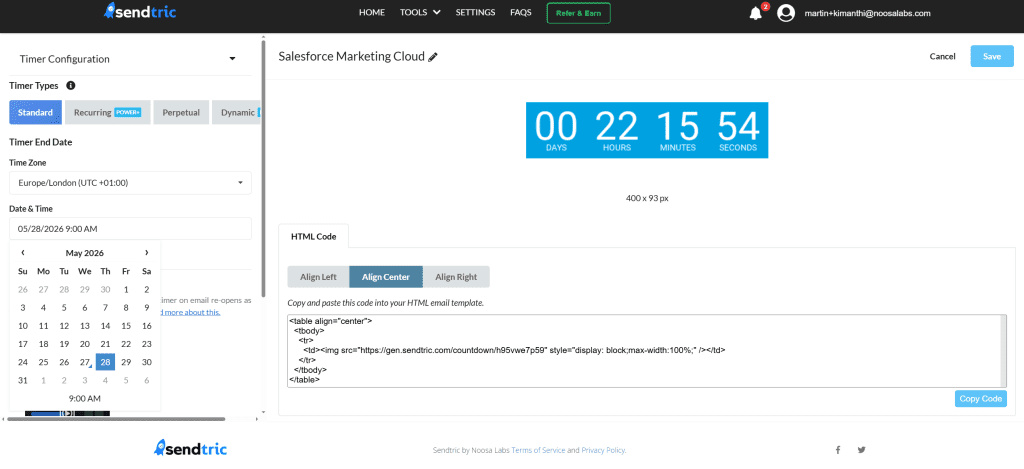Click the pencil icon to rename timer
Viewport: 1024px width, 469px height.
433,57
